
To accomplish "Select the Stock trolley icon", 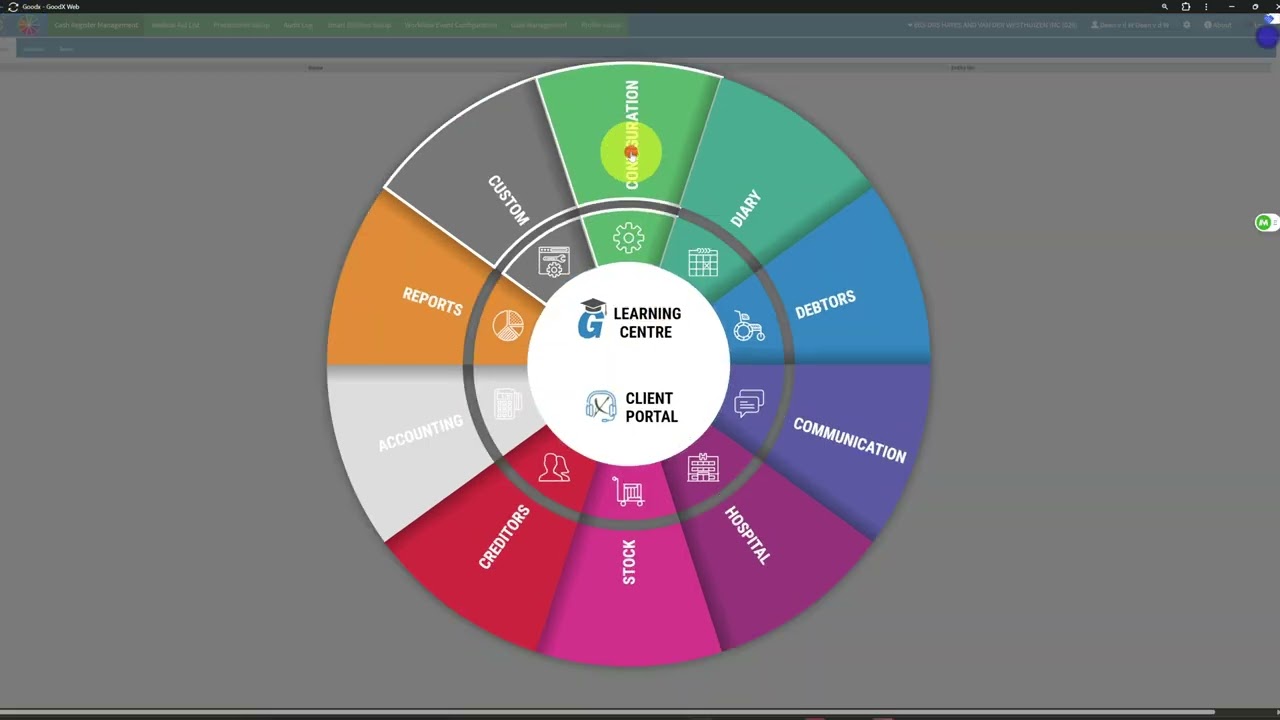I will point(628,492).
